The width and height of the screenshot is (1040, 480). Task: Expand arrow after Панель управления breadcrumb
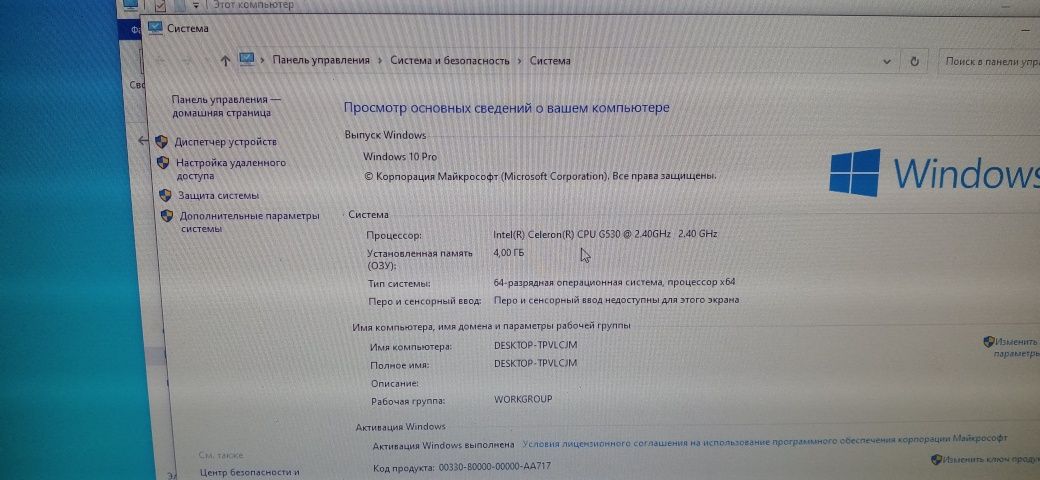click(380, 60)
